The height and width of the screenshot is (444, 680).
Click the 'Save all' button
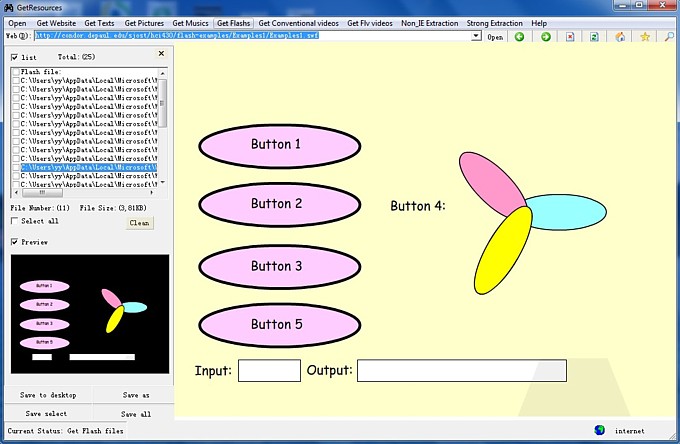136,414
